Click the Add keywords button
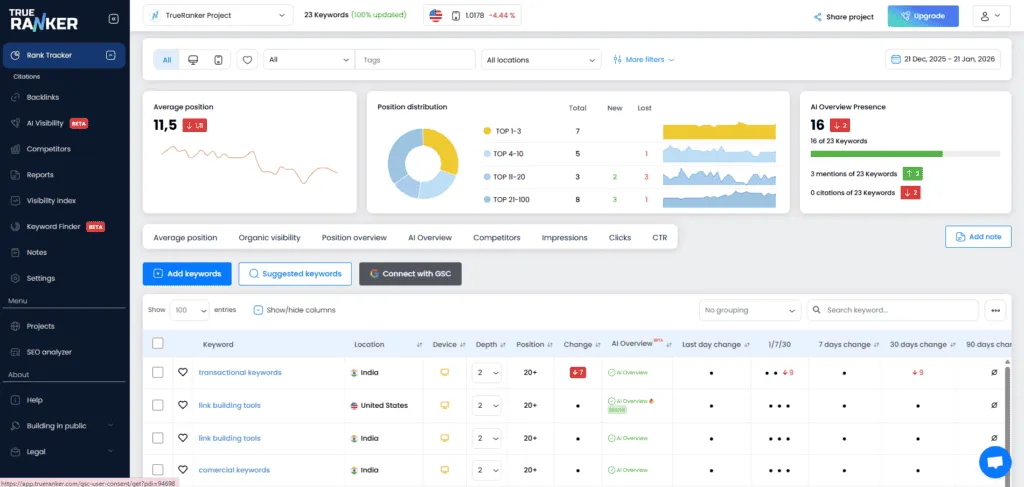Screen dimensions: 1024x487 187,274
